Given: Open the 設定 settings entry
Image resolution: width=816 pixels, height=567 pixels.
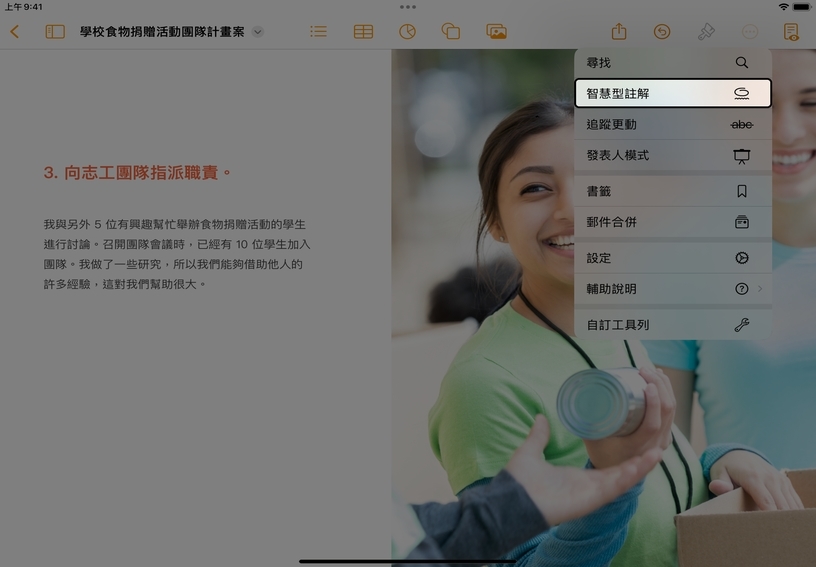Looking at the screenshot, I should [x=673, y=258].
